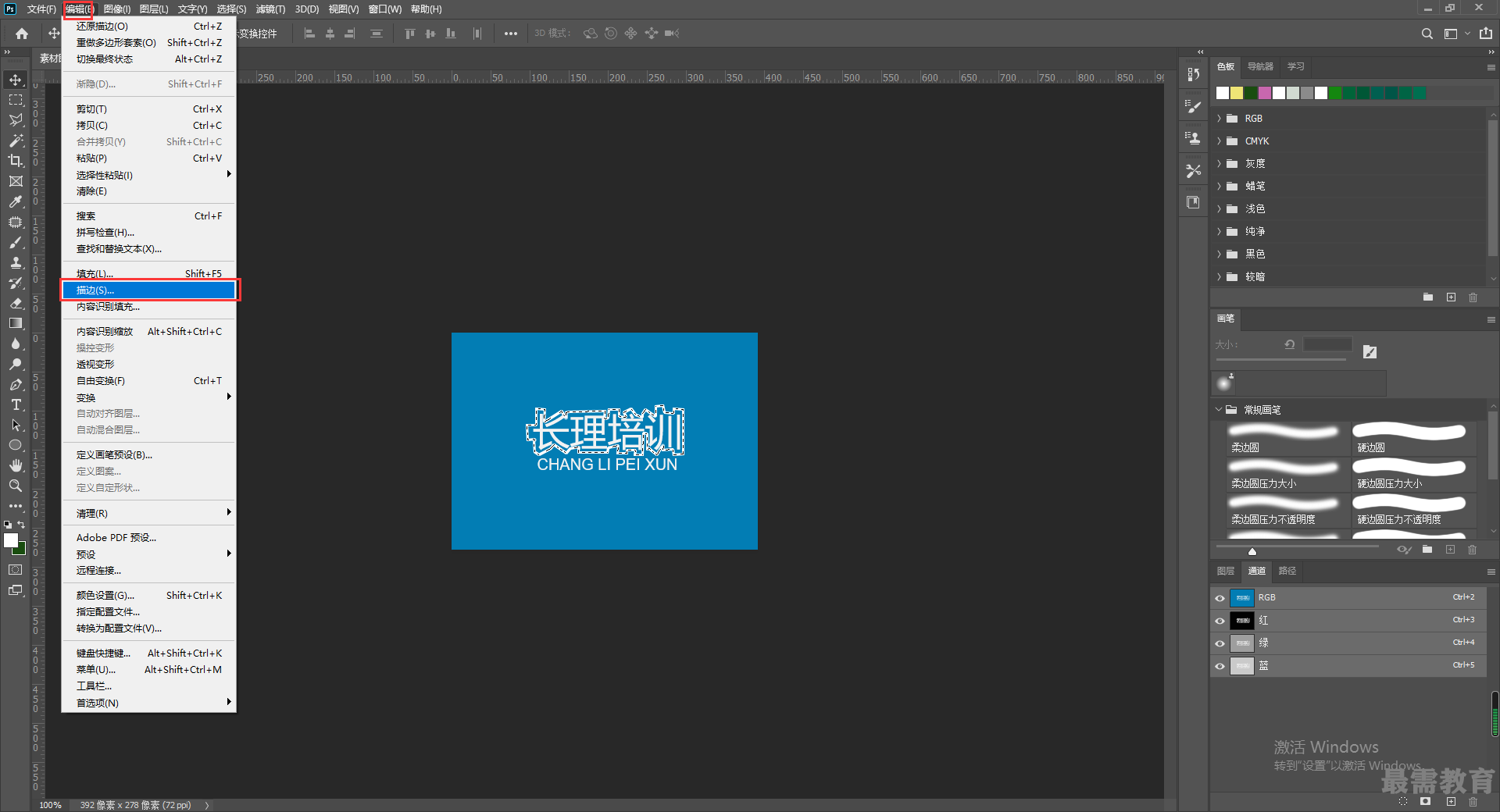Choose 自由变换(F) menu entry

(148, 381)
